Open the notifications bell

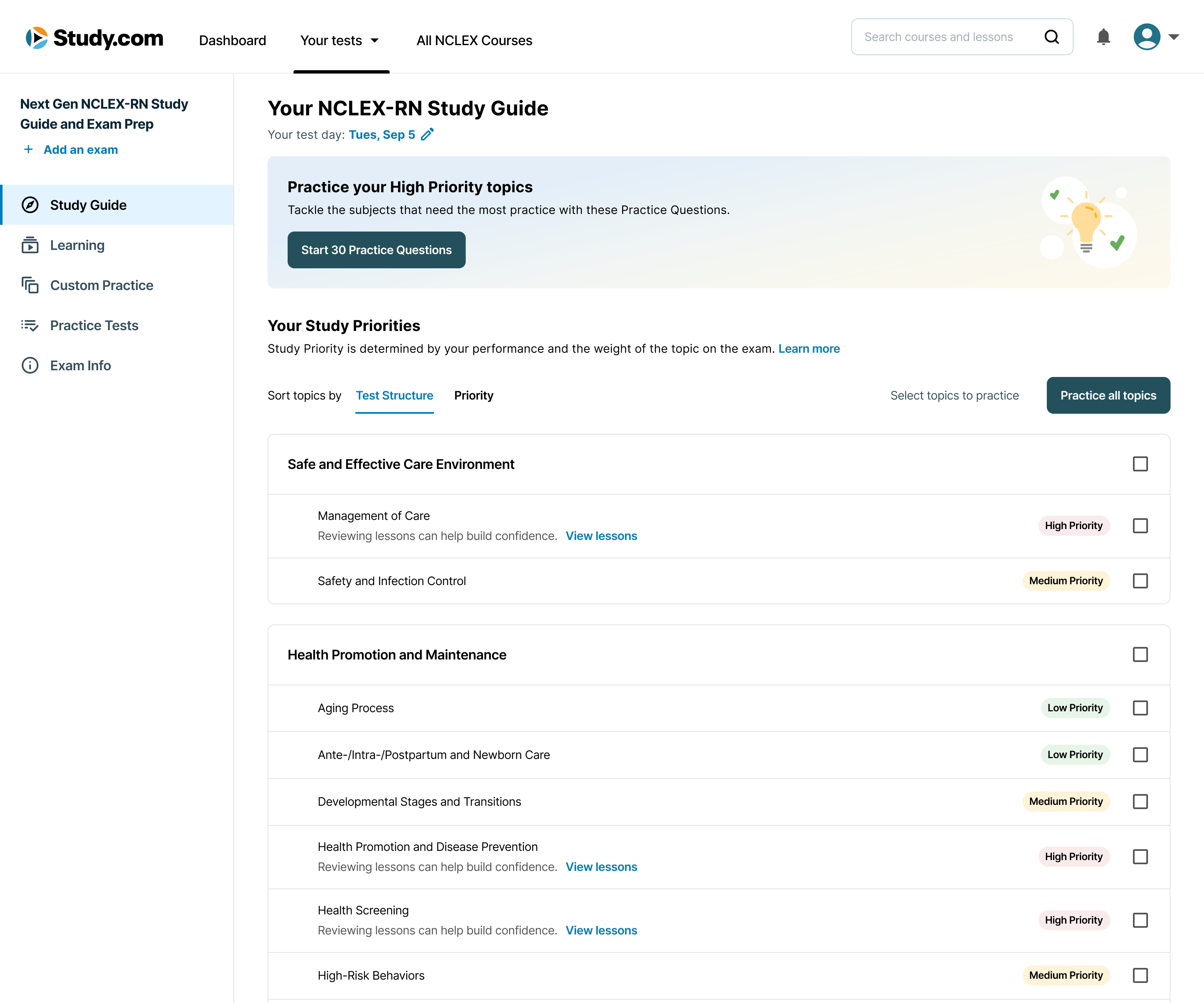pos(1103,37)
